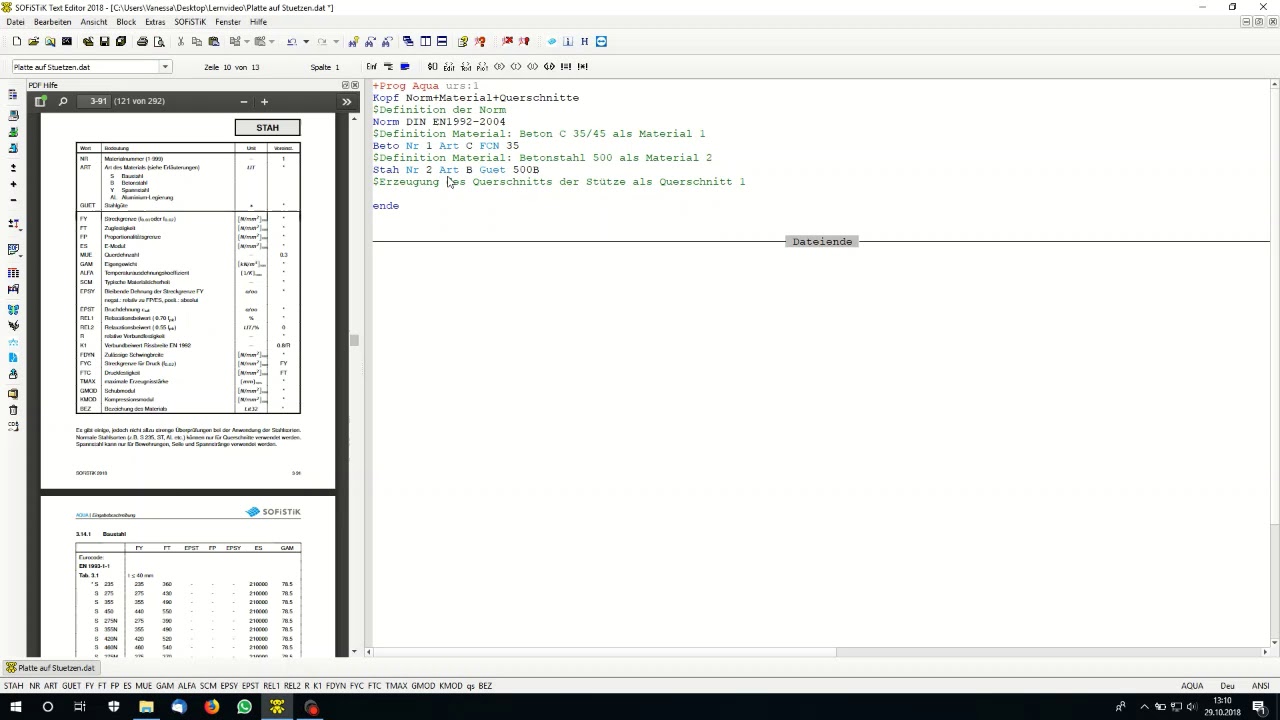Toggle the Einf insert mode indicator
This screenshot has height=720, width=1280.
click(x=371, y=67)
